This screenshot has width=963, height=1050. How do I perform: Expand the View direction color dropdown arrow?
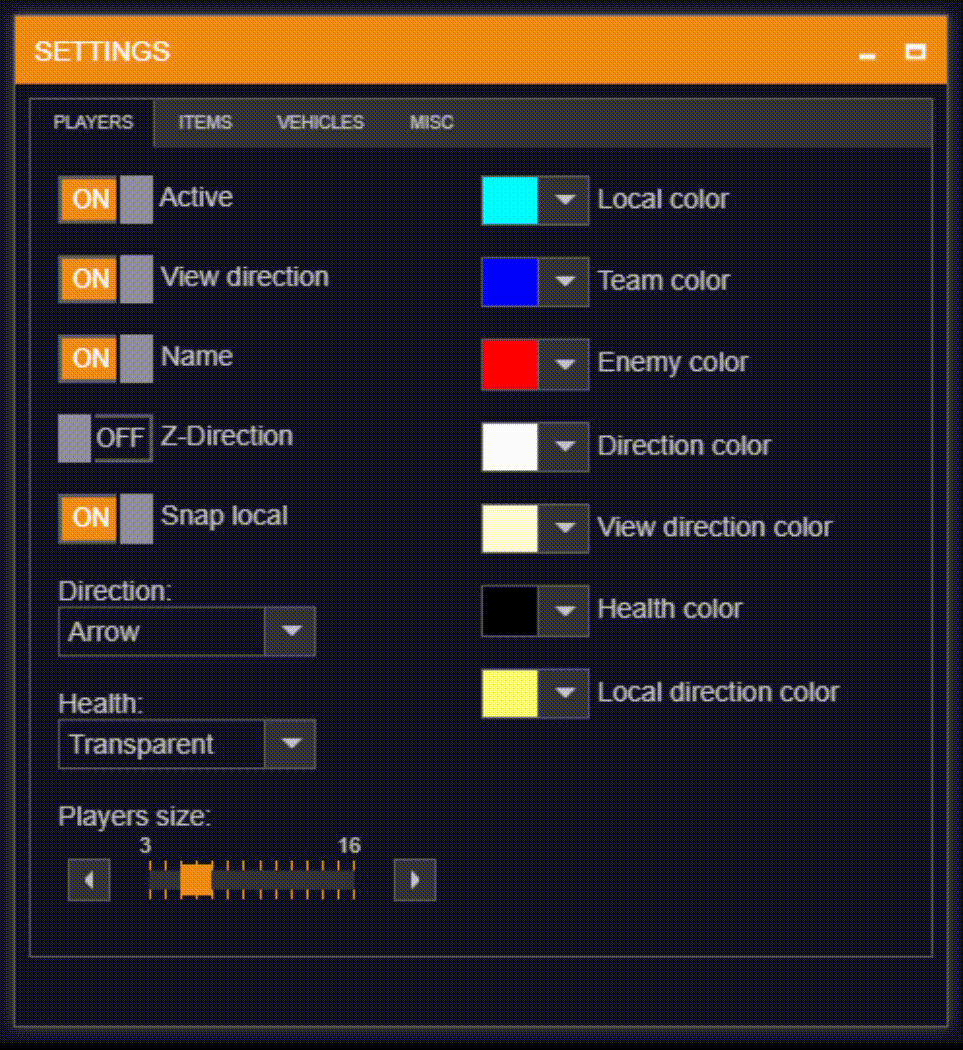(564, 528)
